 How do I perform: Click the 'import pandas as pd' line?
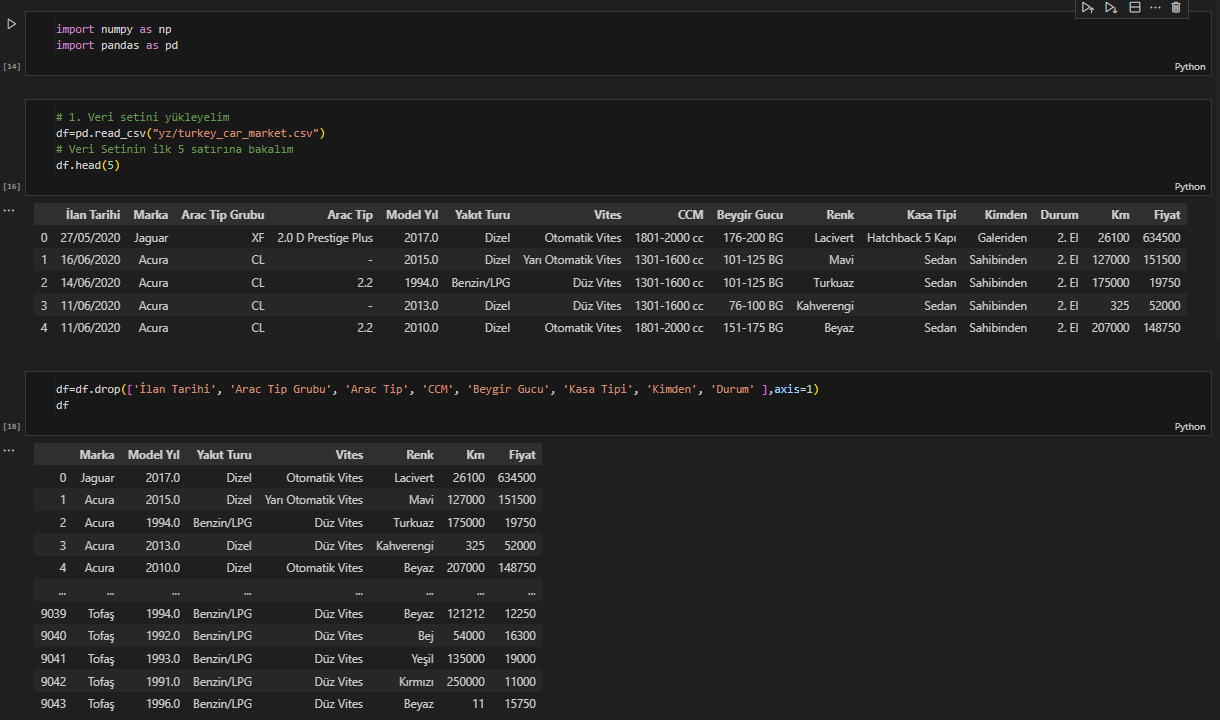click(117, 45)
